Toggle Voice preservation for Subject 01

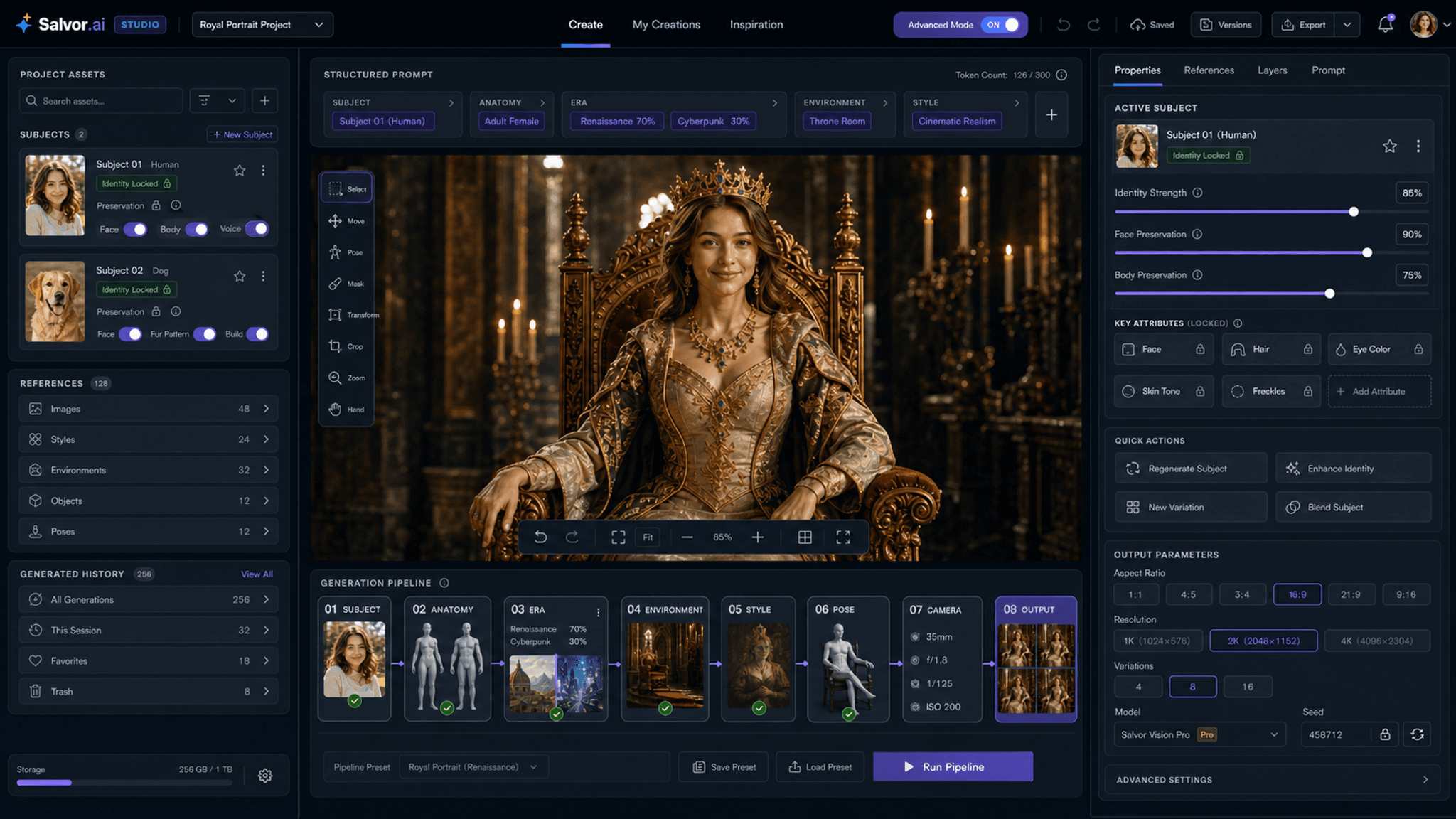pos(257,229)
